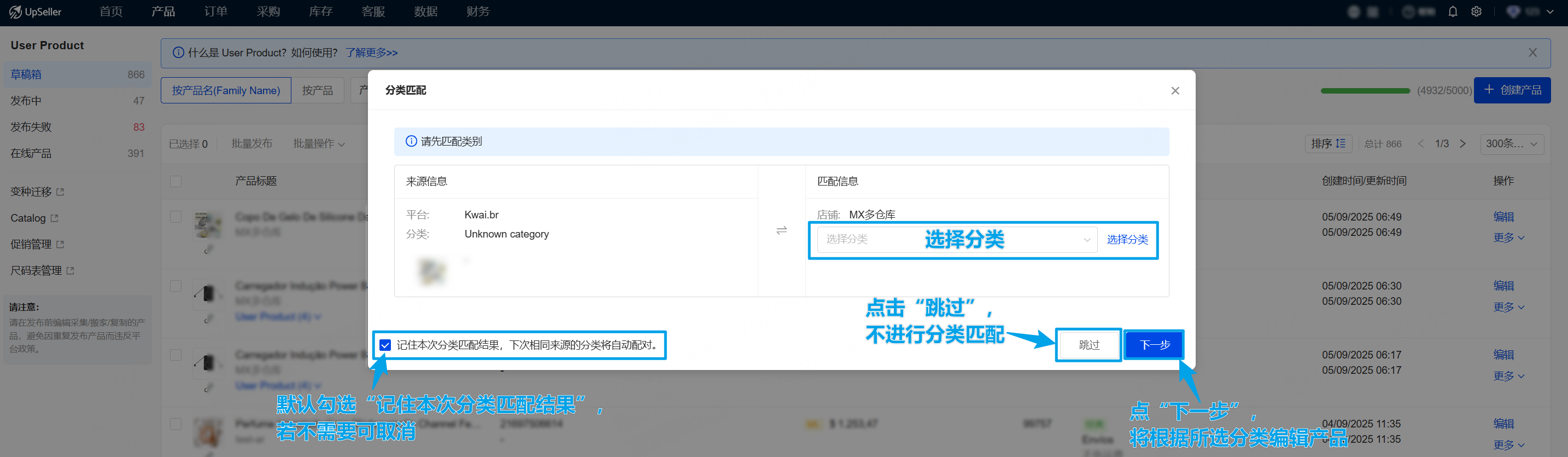Select 发布失败 in sidebar
The image size is (1568, 457).
tap(77, 127)
